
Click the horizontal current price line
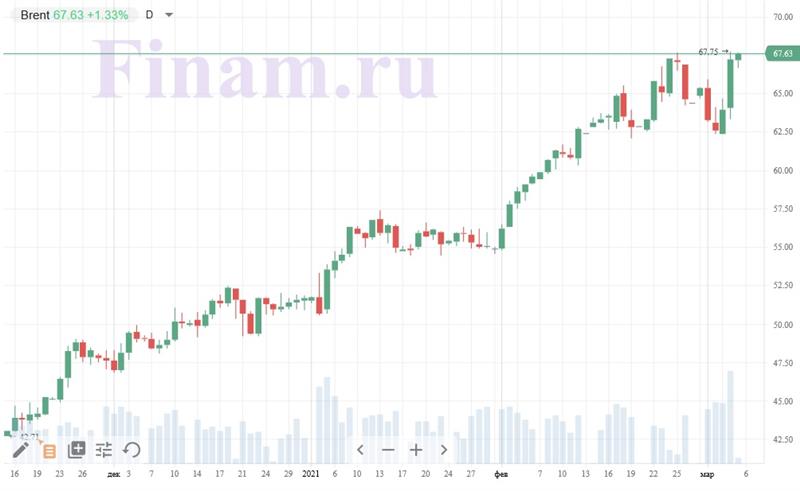383,53
